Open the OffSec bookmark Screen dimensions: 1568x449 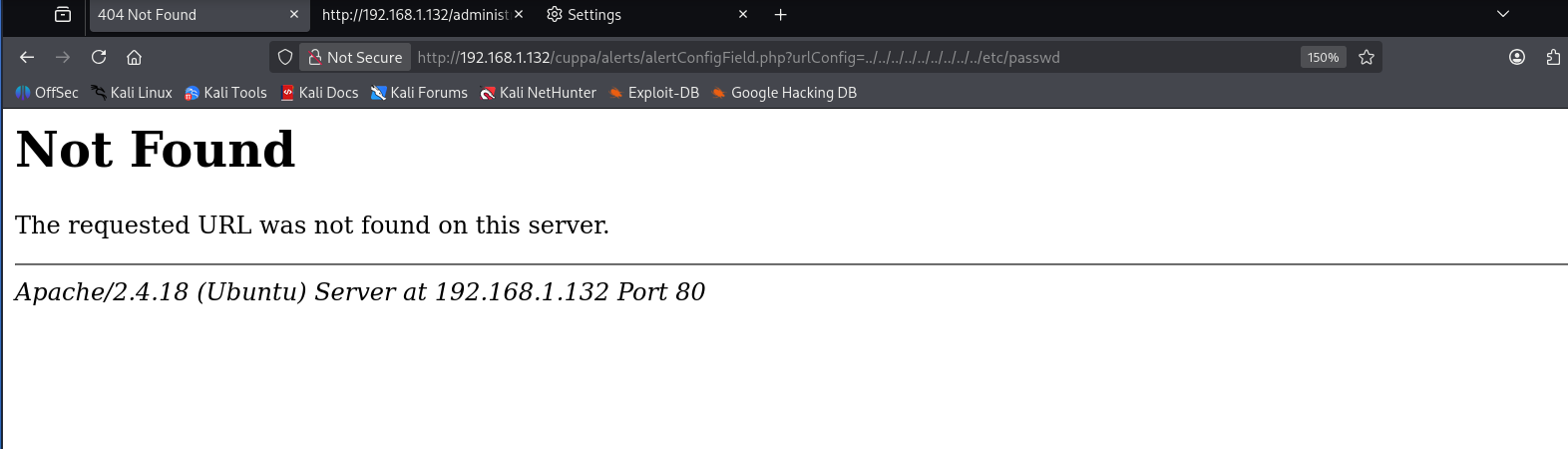[x=47, y=93]
